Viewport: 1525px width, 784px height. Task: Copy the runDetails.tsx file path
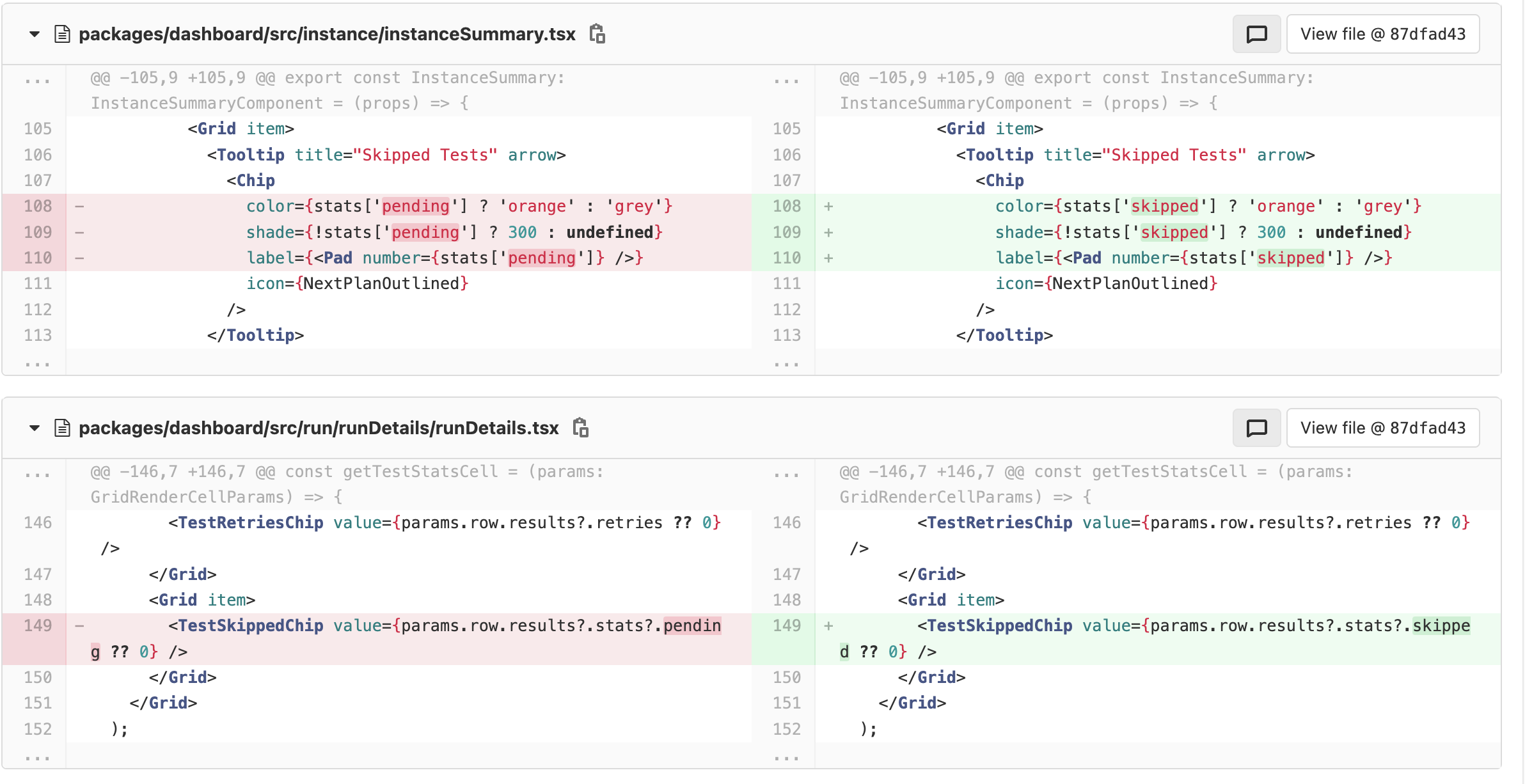click(581, 428)
